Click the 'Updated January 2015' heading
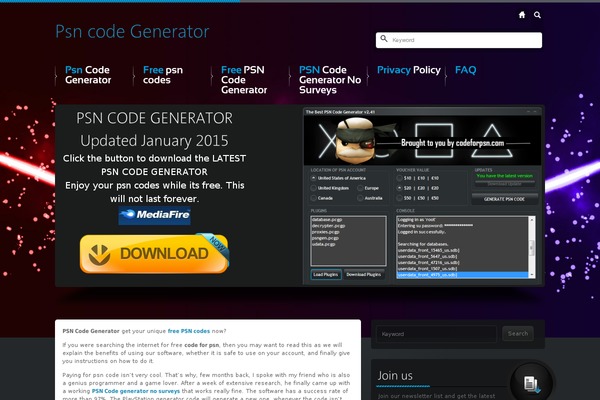600x400 pixels. click(154, 140)
